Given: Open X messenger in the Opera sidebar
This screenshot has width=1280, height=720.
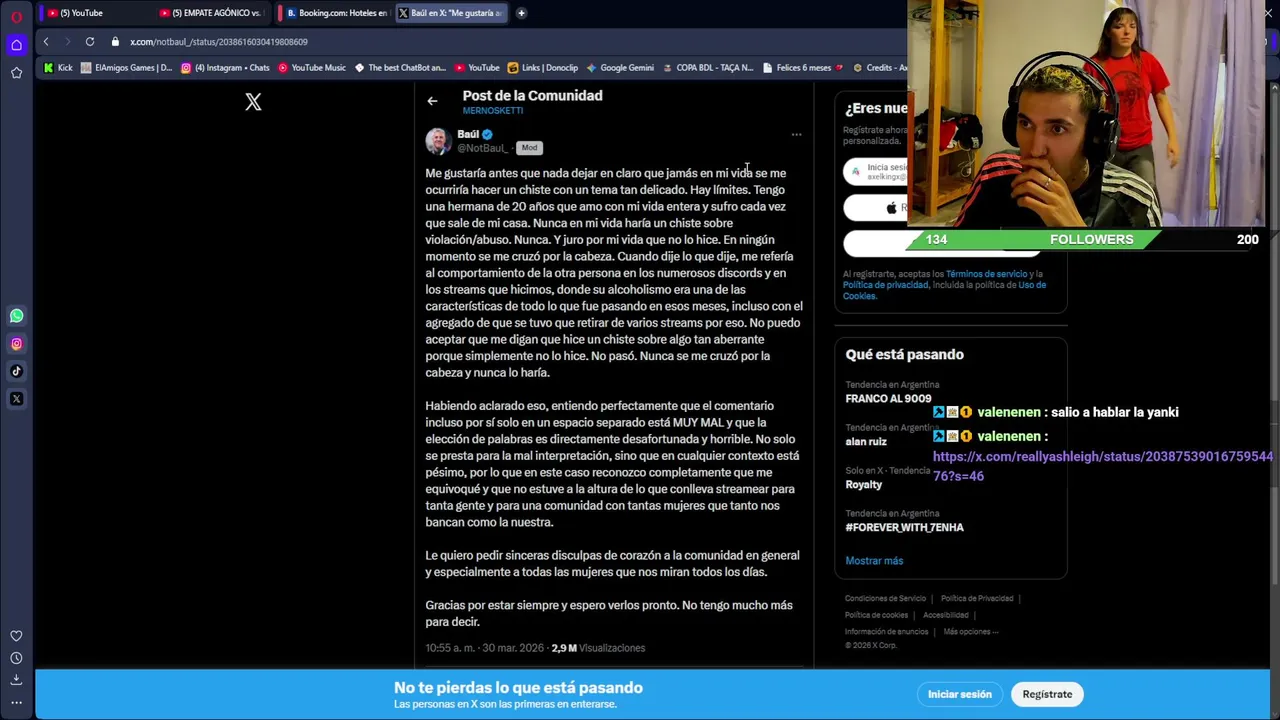Looking at the screenshot, I should [16, 399].
